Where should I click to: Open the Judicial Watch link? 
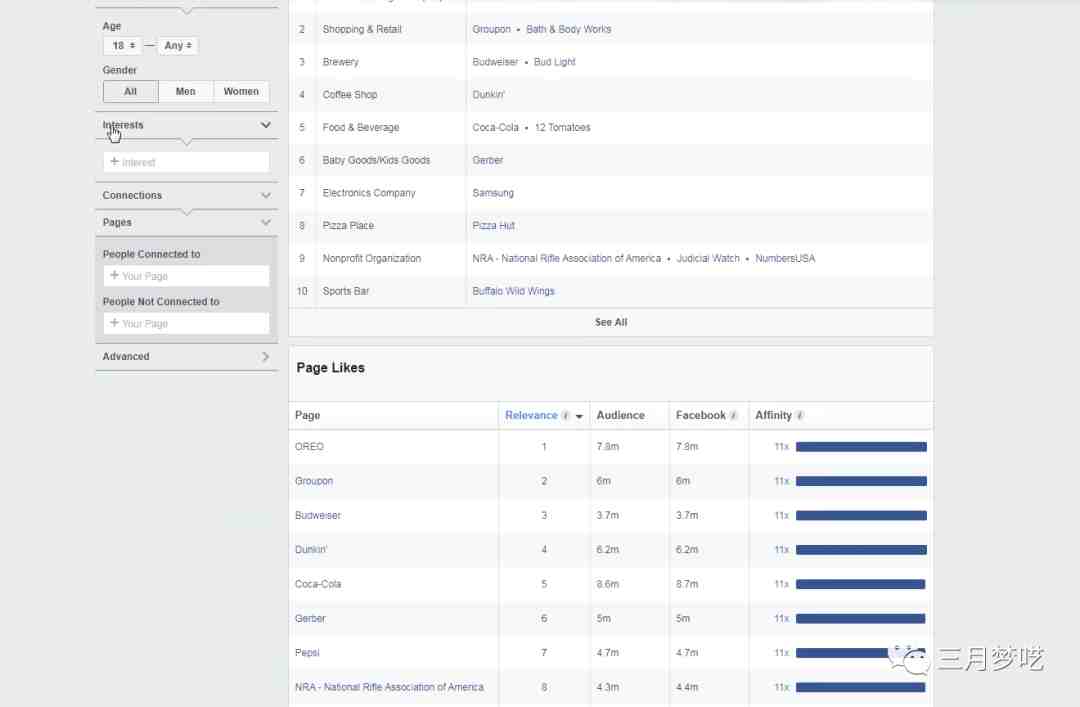(708, 258)
